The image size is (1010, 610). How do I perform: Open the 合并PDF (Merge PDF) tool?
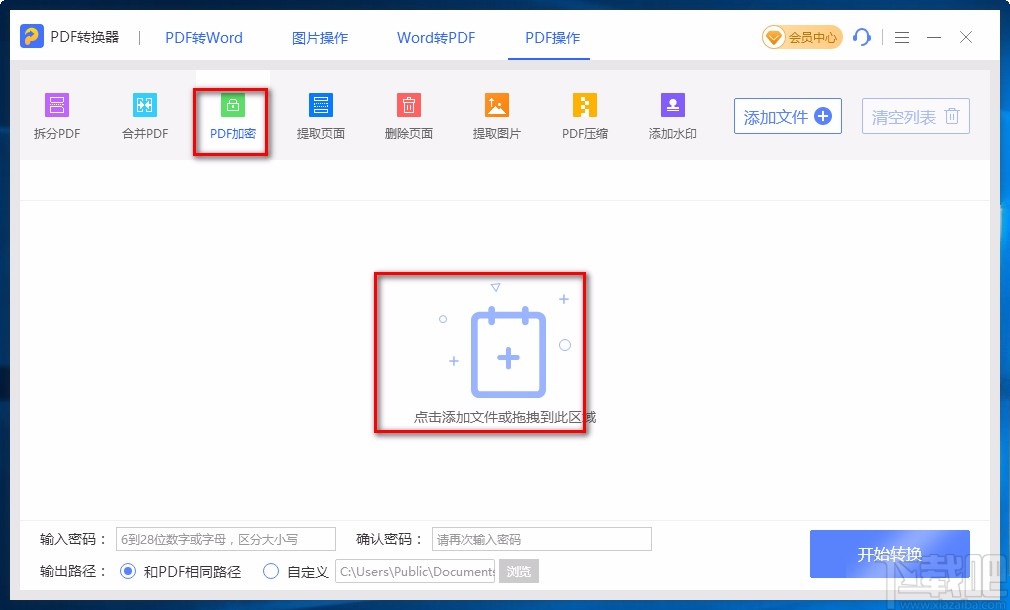143,115
